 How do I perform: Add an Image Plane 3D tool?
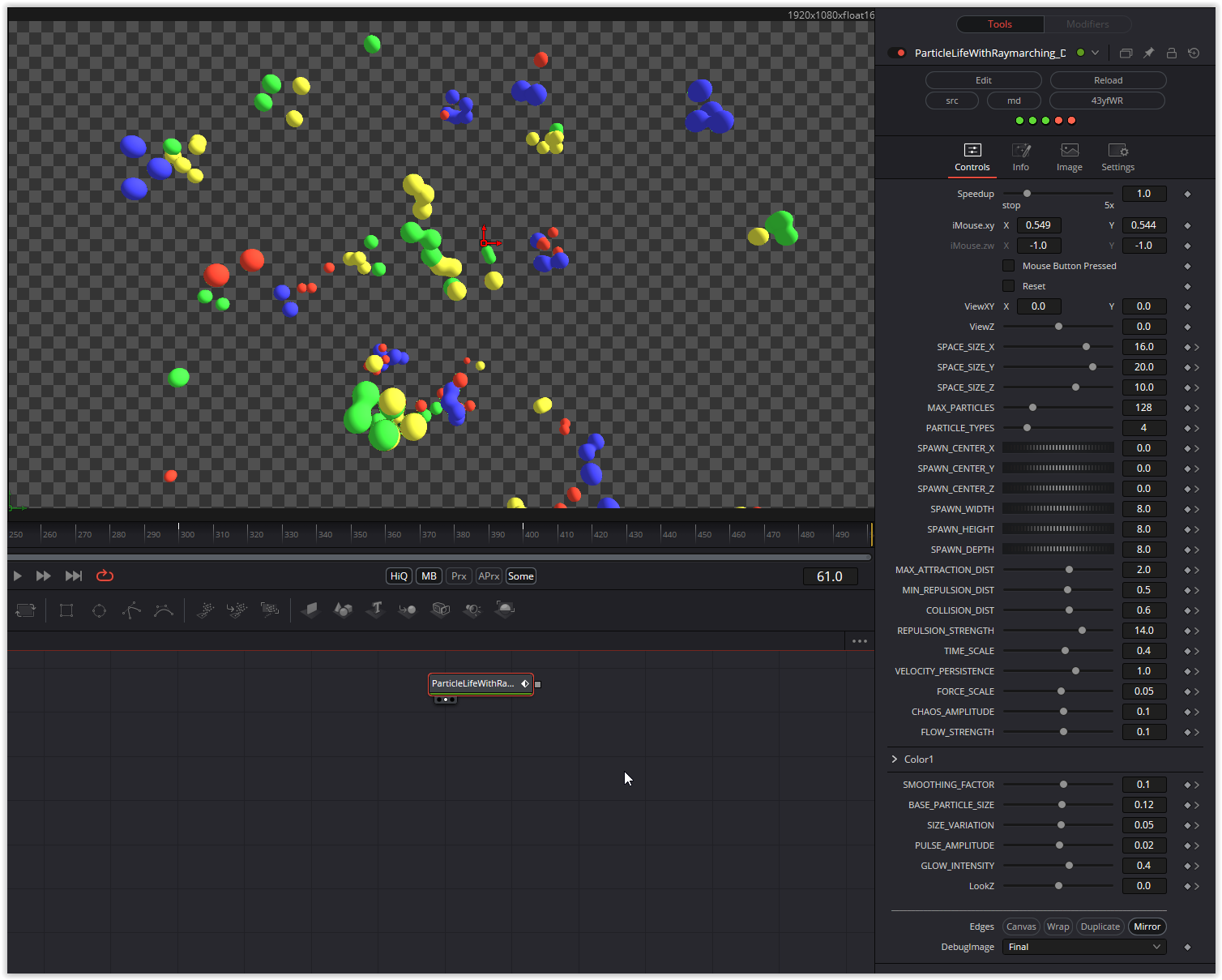click(x=310, y=610)
